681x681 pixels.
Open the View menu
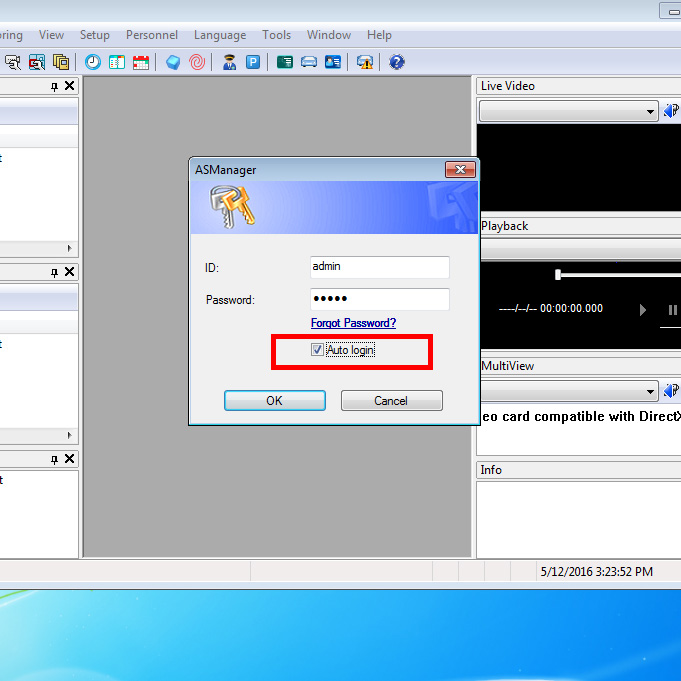(x=51, y=35)
